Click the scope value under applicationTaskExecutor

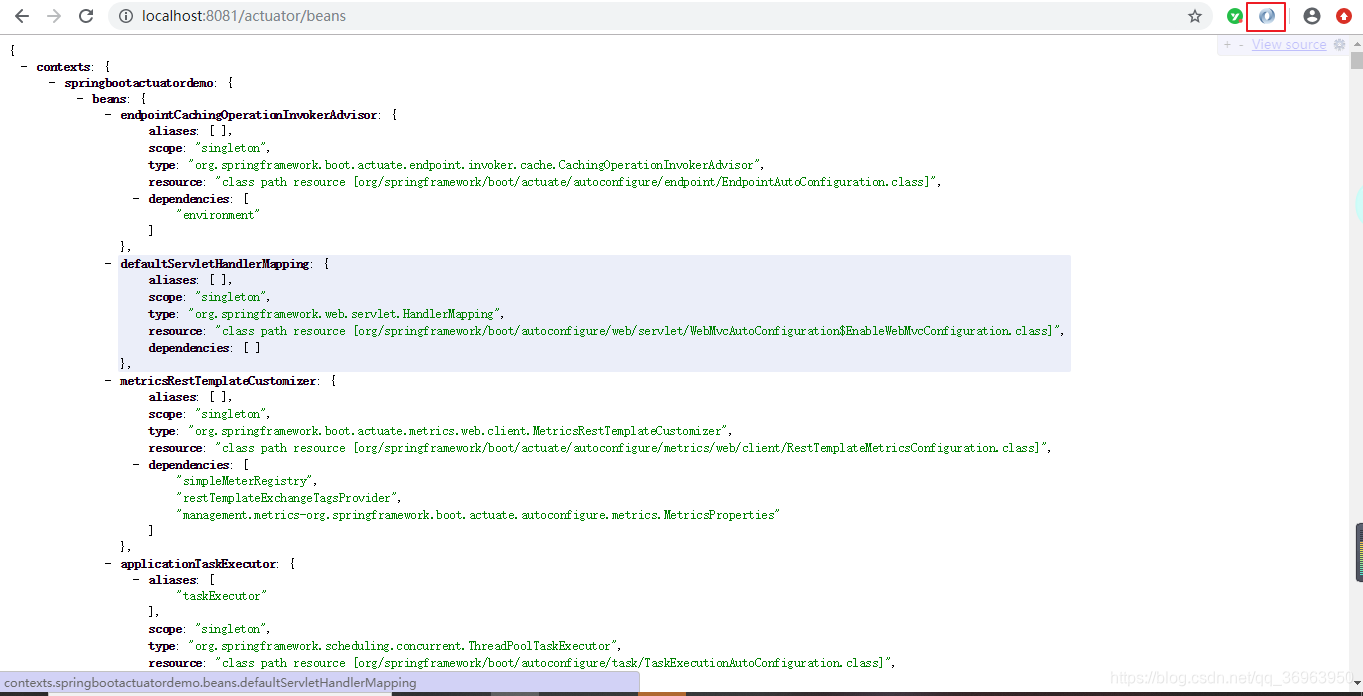231,630
